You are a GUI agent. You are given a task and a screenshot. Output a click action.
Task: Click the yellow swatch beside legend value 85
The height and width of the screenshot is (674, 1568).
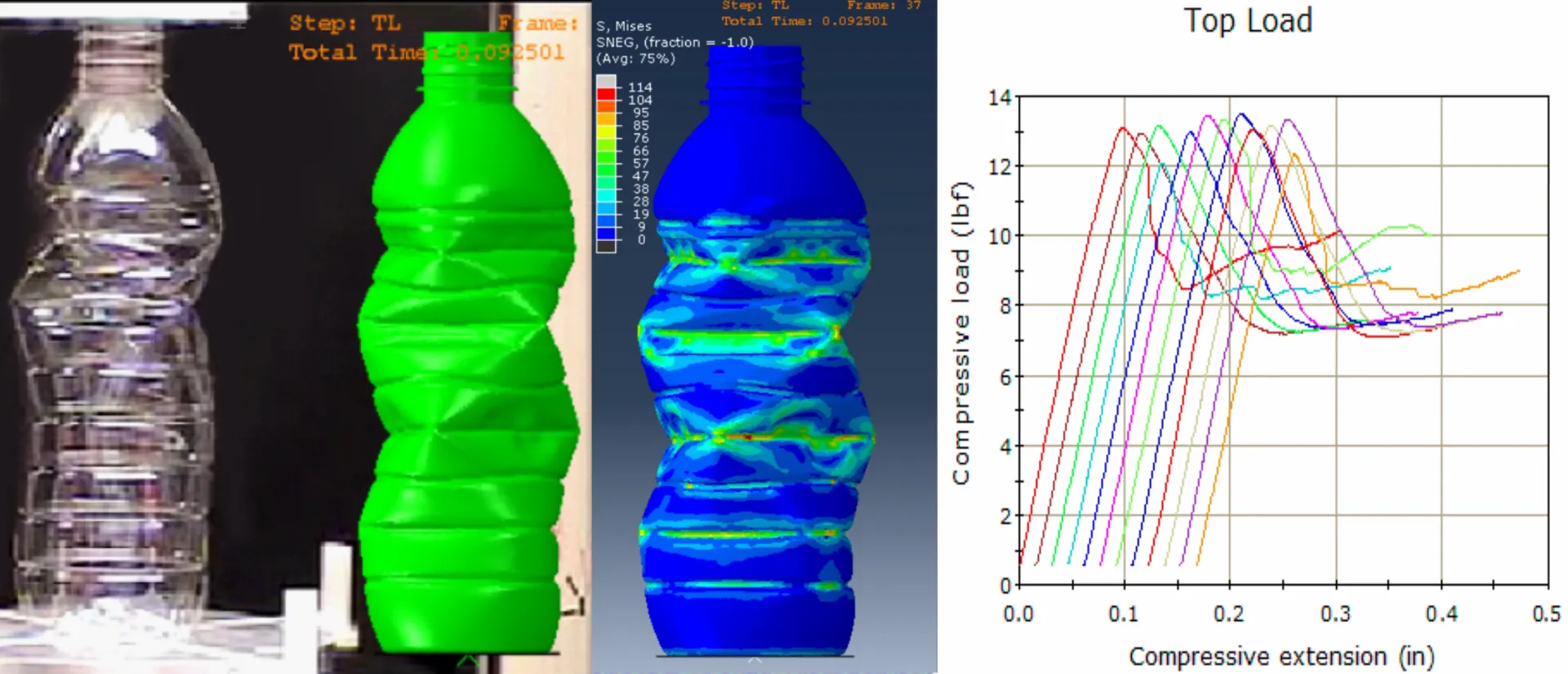point(605,124)
